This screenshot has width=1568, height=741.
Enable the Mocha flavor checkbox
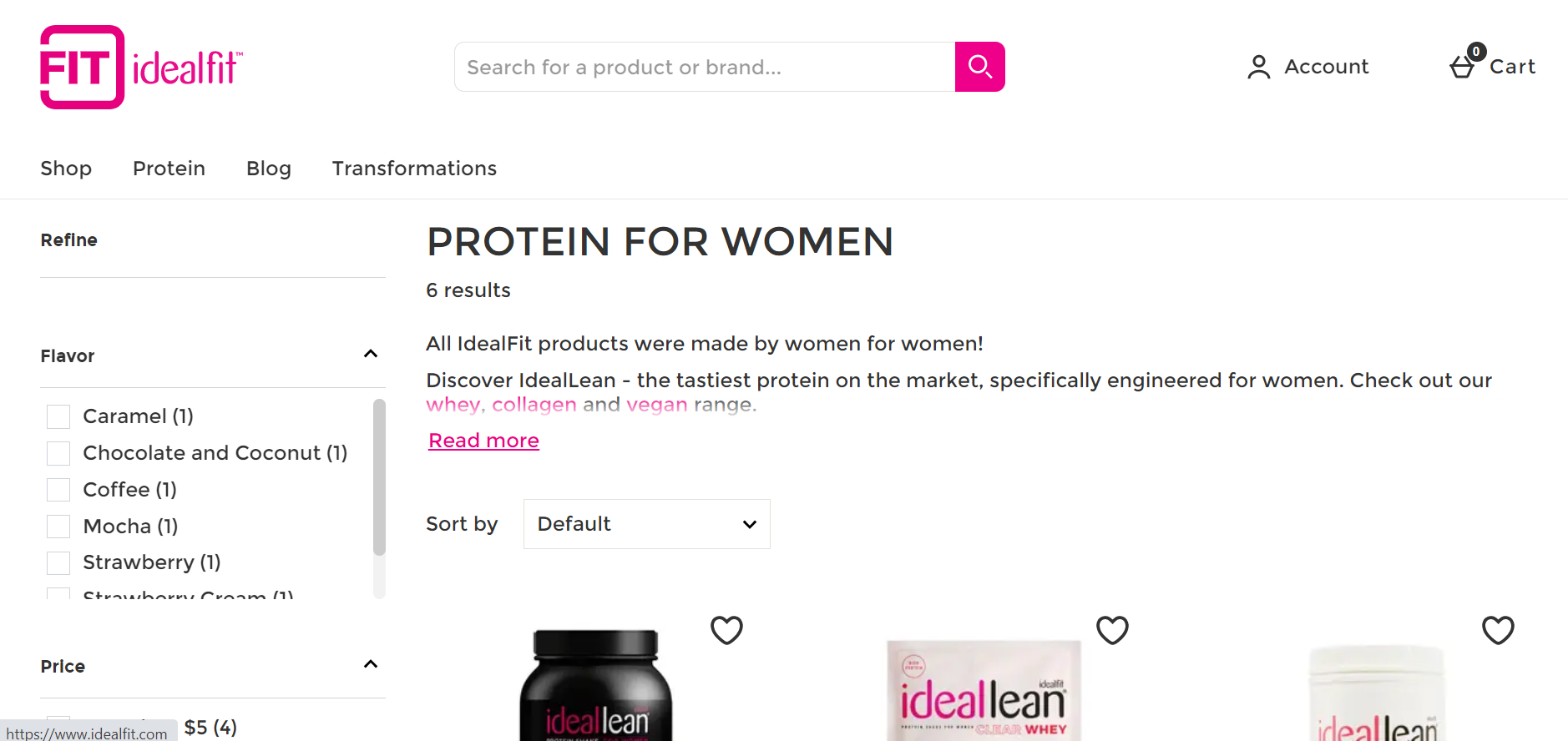point(58,527)
